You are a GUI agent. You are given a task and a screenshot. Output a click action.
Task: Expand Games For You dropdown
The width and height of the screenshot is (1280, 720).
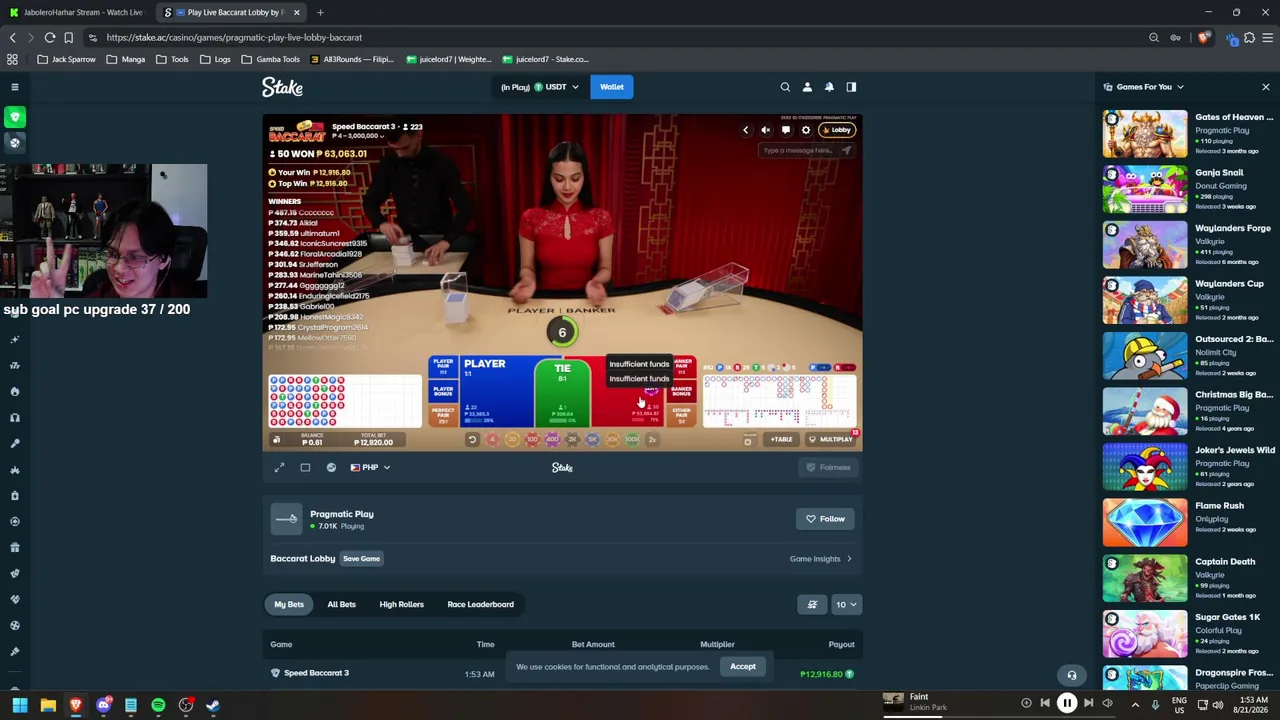1144,87
